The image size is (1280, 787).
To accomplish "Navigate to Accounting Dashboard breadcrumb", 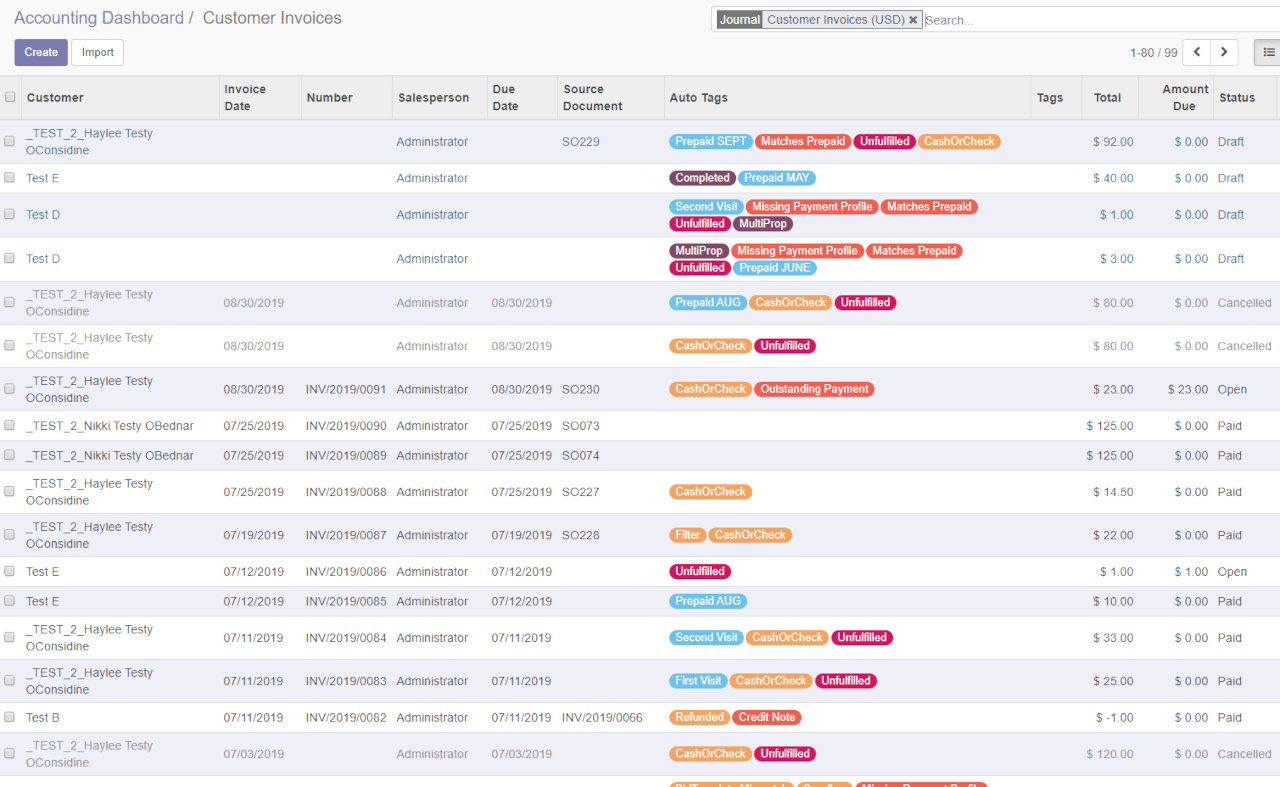I will tap(99, 18).
